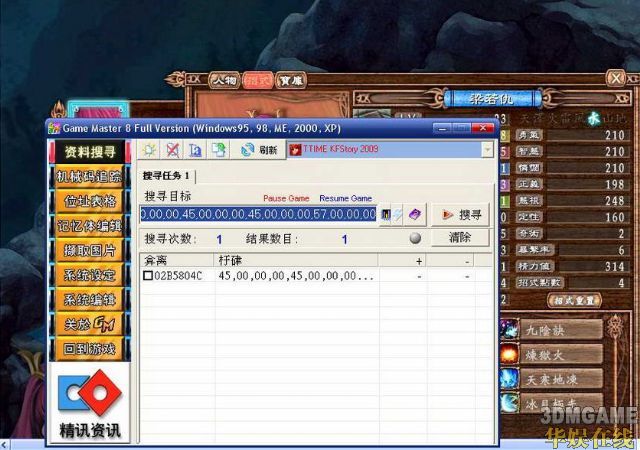
Task: Click the second result list column header
Action: 296,260
